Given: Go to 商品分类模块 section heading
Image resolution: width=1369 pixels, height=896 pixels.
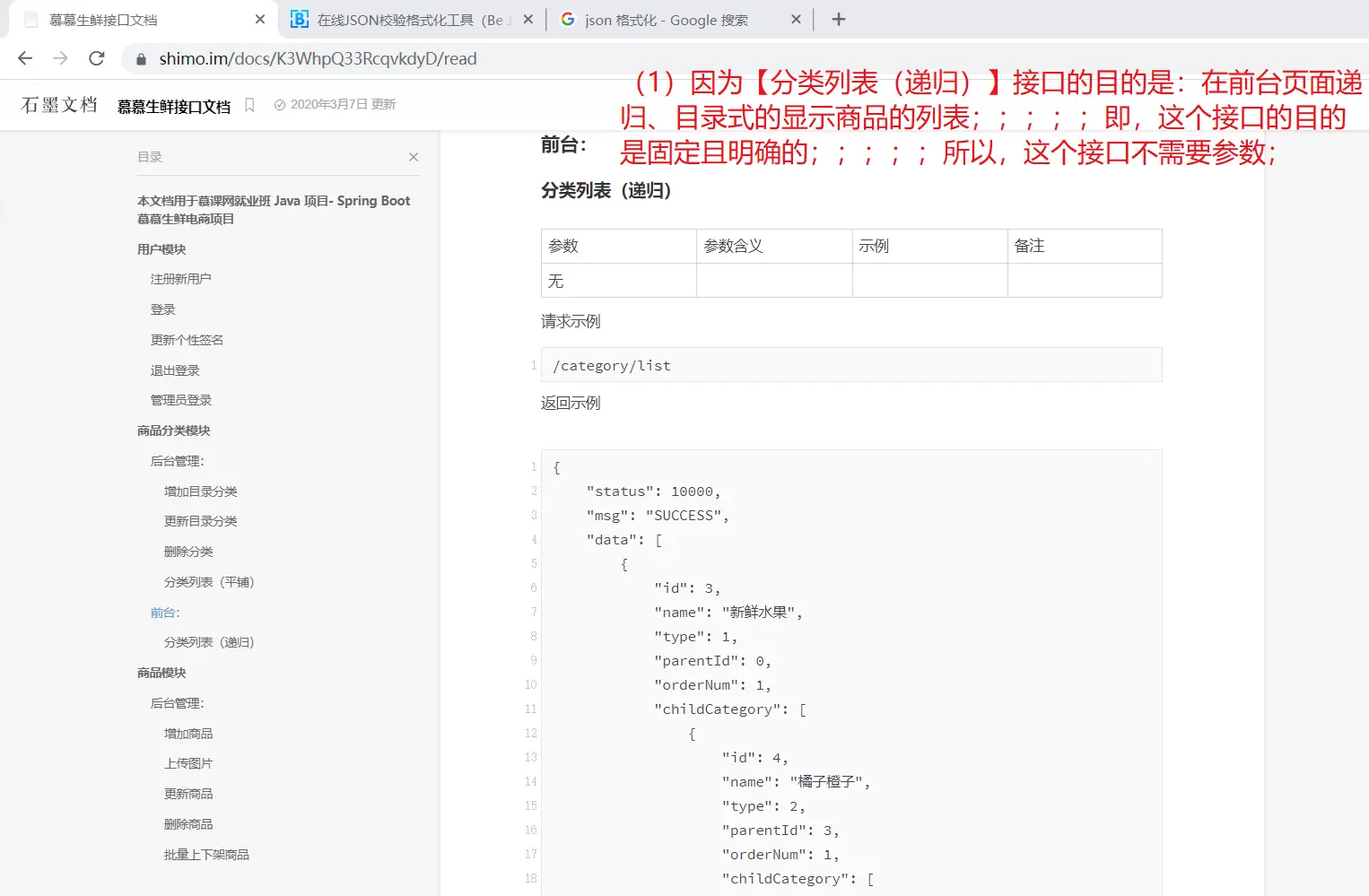Looking at the screenshot, I should [173, 431].
